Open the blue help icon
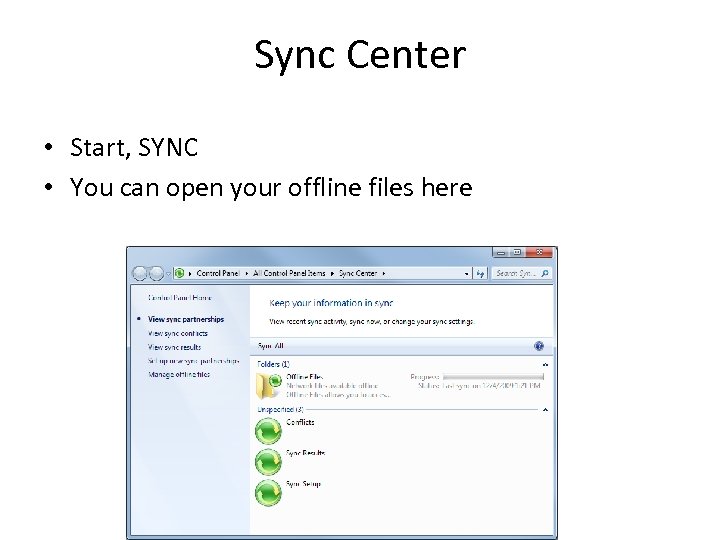720x540 pixels. [539, 346]
